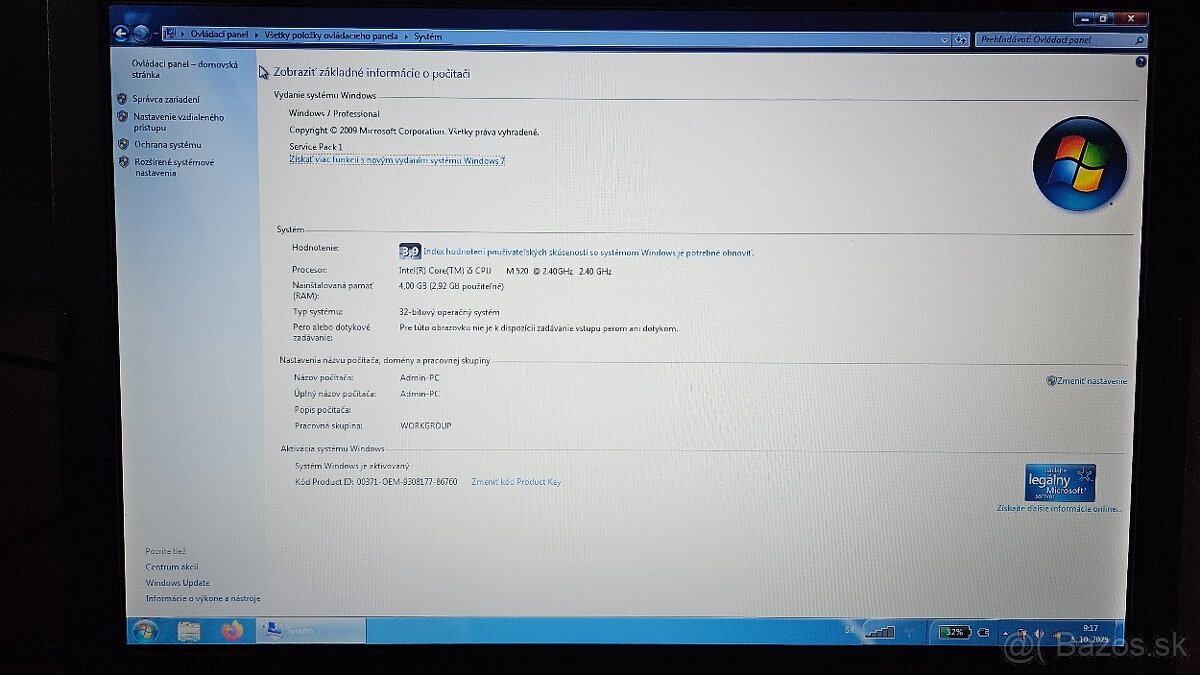Click the network signal icon in tray
Screen dimensions: 1200x675
pos(879,631)
